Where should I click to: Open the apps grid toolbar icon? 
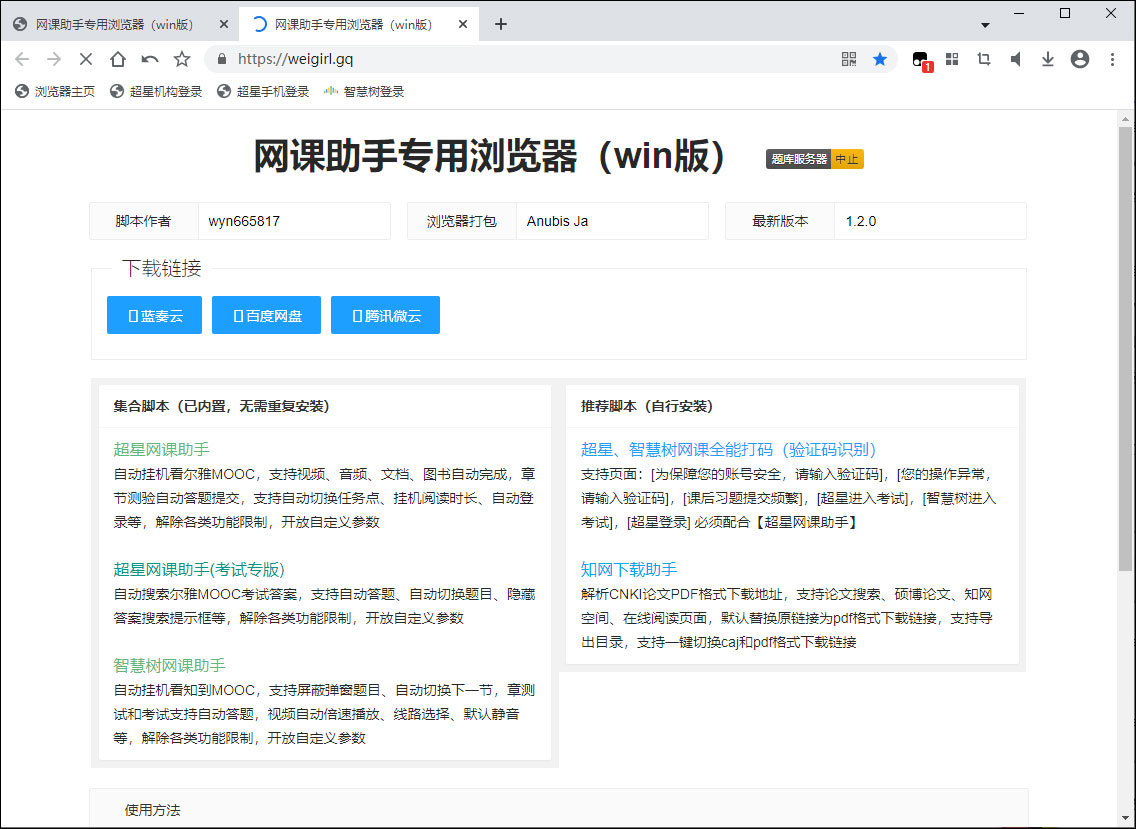click(x=952, y=59)
